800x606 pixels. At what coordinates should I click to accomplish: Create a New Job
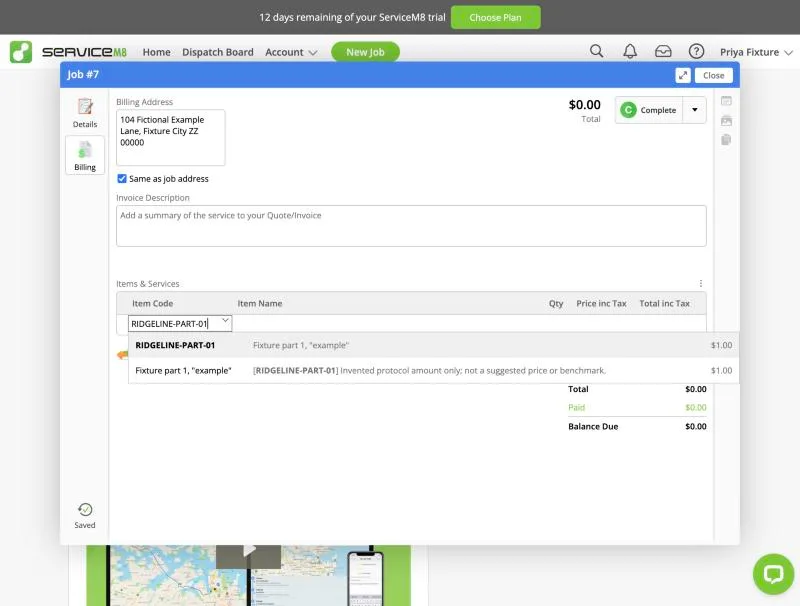(x=365, y=52)
